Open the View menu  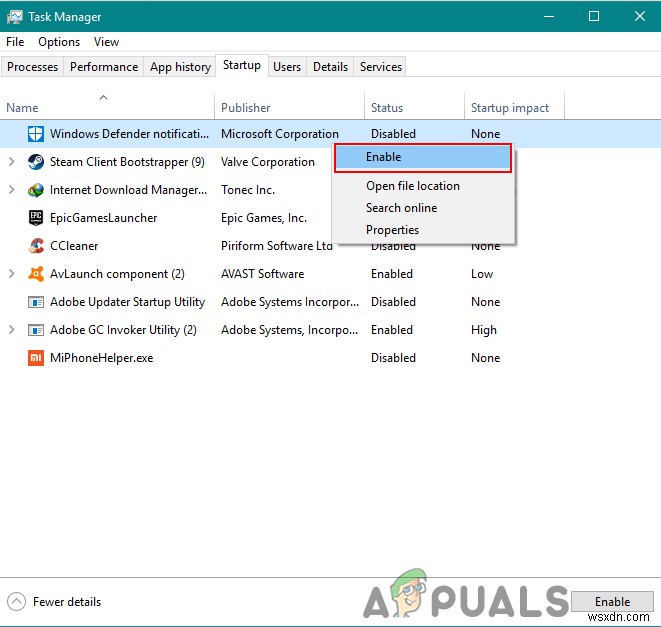point(106,42)
